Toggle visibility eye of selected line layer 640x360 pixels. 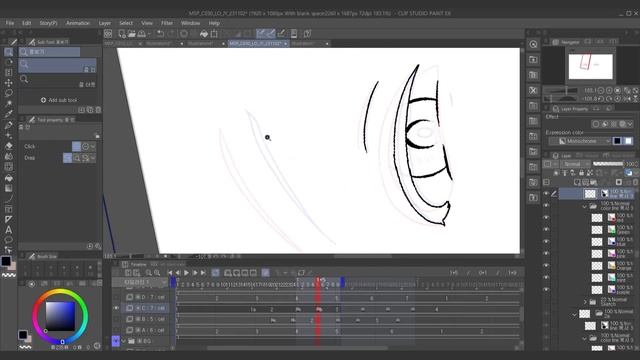[x=546, y=193]
